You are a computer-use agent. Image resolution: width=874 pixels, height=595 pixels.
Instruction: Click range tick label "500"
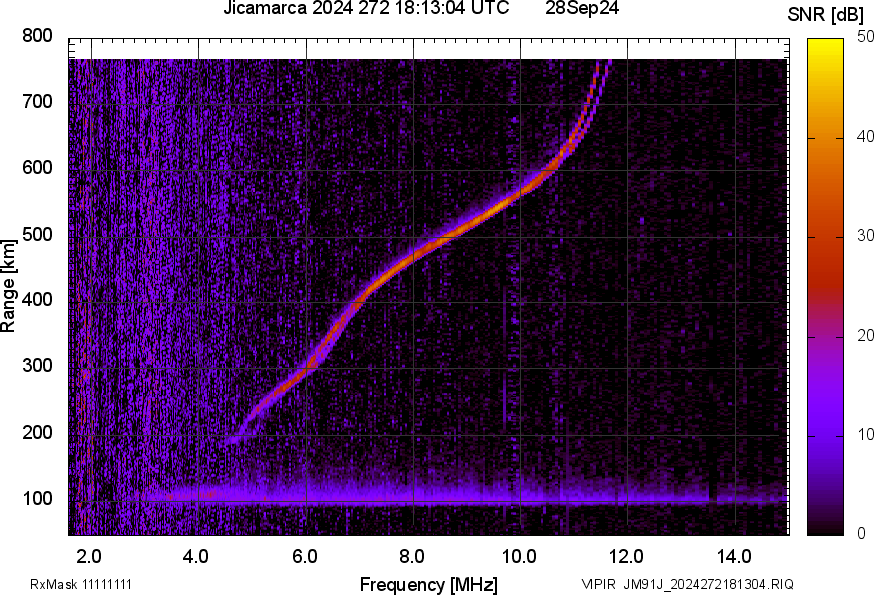coord(37,234)
